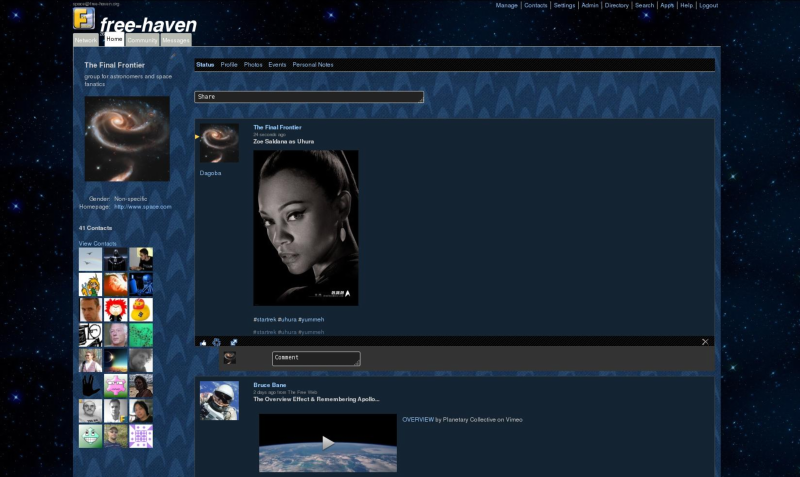Open blonde cartoon girl contact avatar
800x477 pixels.
[90, 284]
